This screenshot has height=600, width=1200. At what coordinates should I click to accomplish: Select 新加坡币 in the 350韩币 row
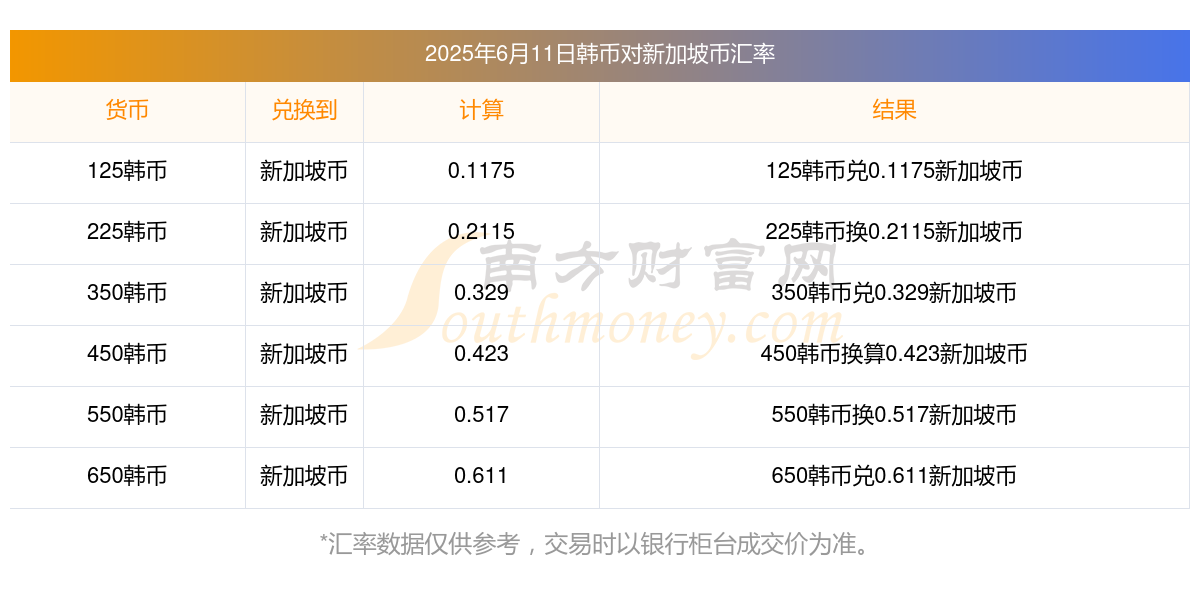[x=304, y=293]
